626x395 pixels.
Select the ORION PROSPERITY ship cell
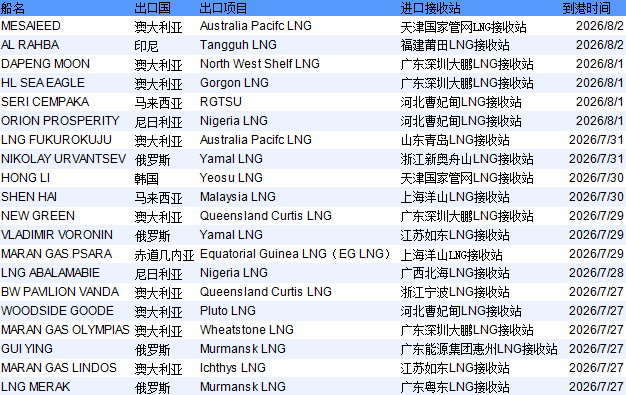(60, 121)
